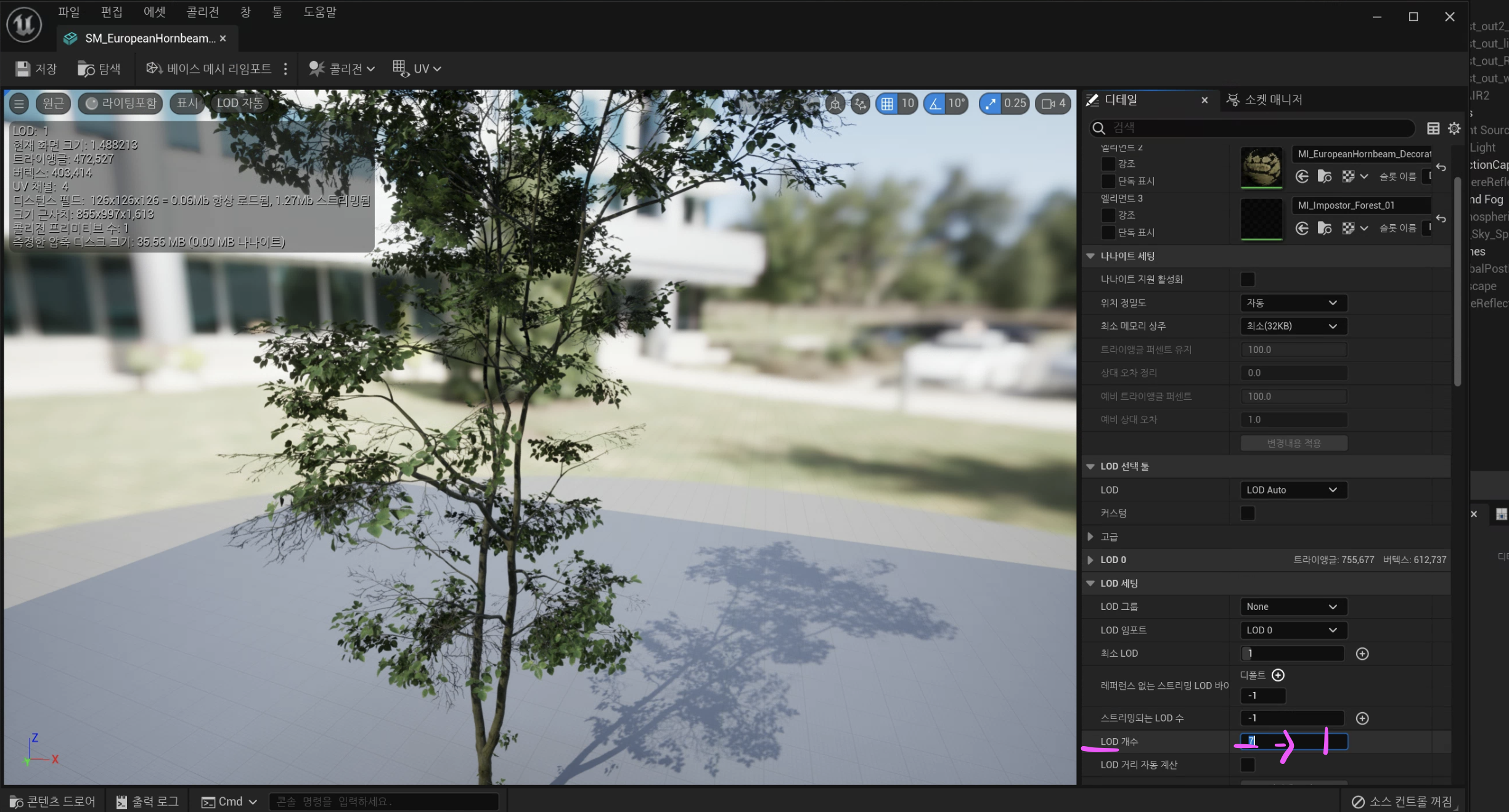This screenshot has height=812, width=1509.
Task: Collapse the LOD 선택 툴 section
Action: click(1090, 466)
